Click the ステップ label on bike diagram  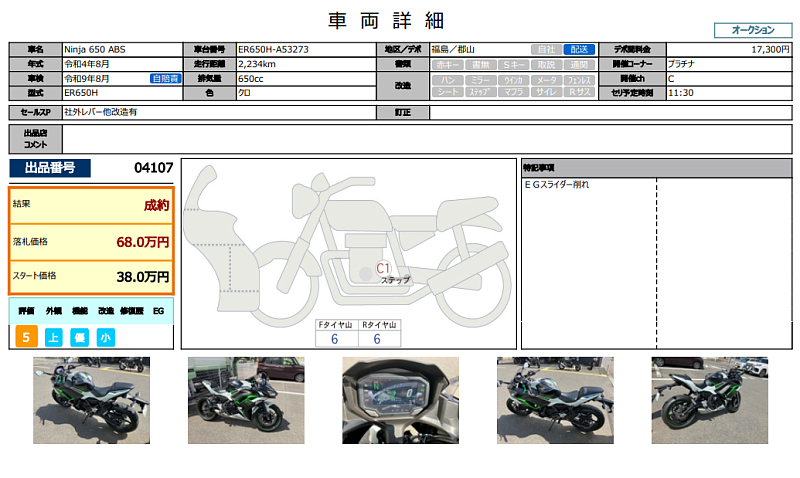(395, 281)
